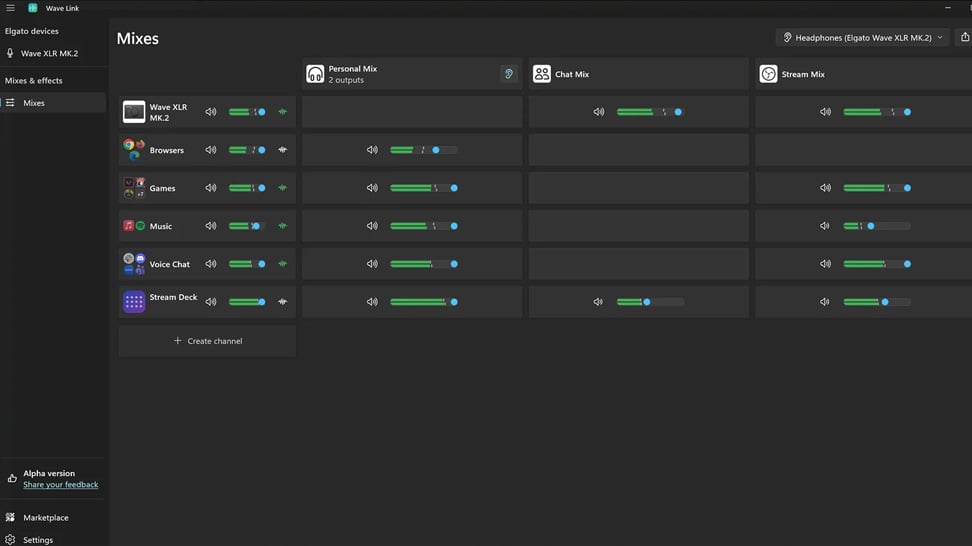Adjust Music volume slider in Stream Mix
This screenshot has height=546, width=972.
(877, 226)
